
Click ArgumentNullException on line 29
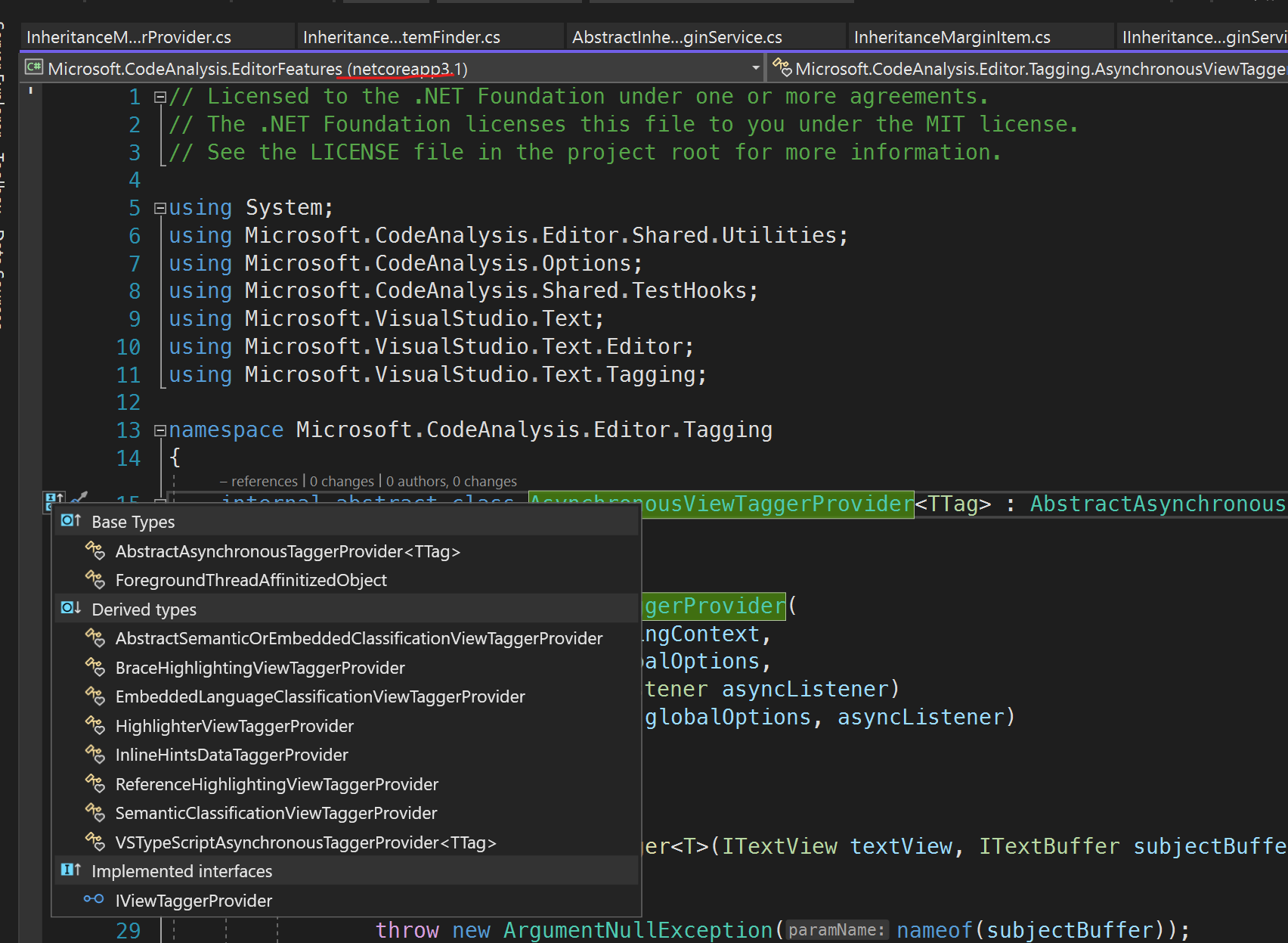click(638, 929)
